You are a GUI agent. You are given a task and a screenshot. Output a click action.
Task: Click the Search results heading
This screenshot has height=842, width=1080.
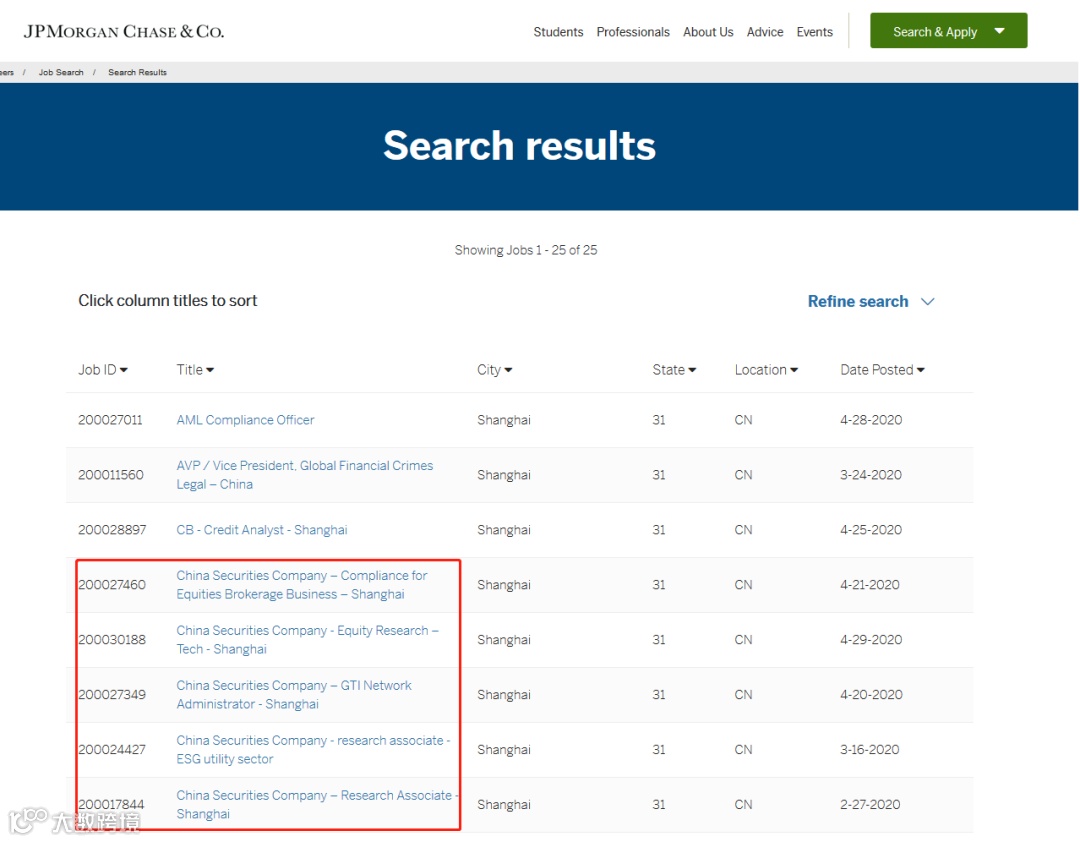pyautogui.click(x=519, y=146)
